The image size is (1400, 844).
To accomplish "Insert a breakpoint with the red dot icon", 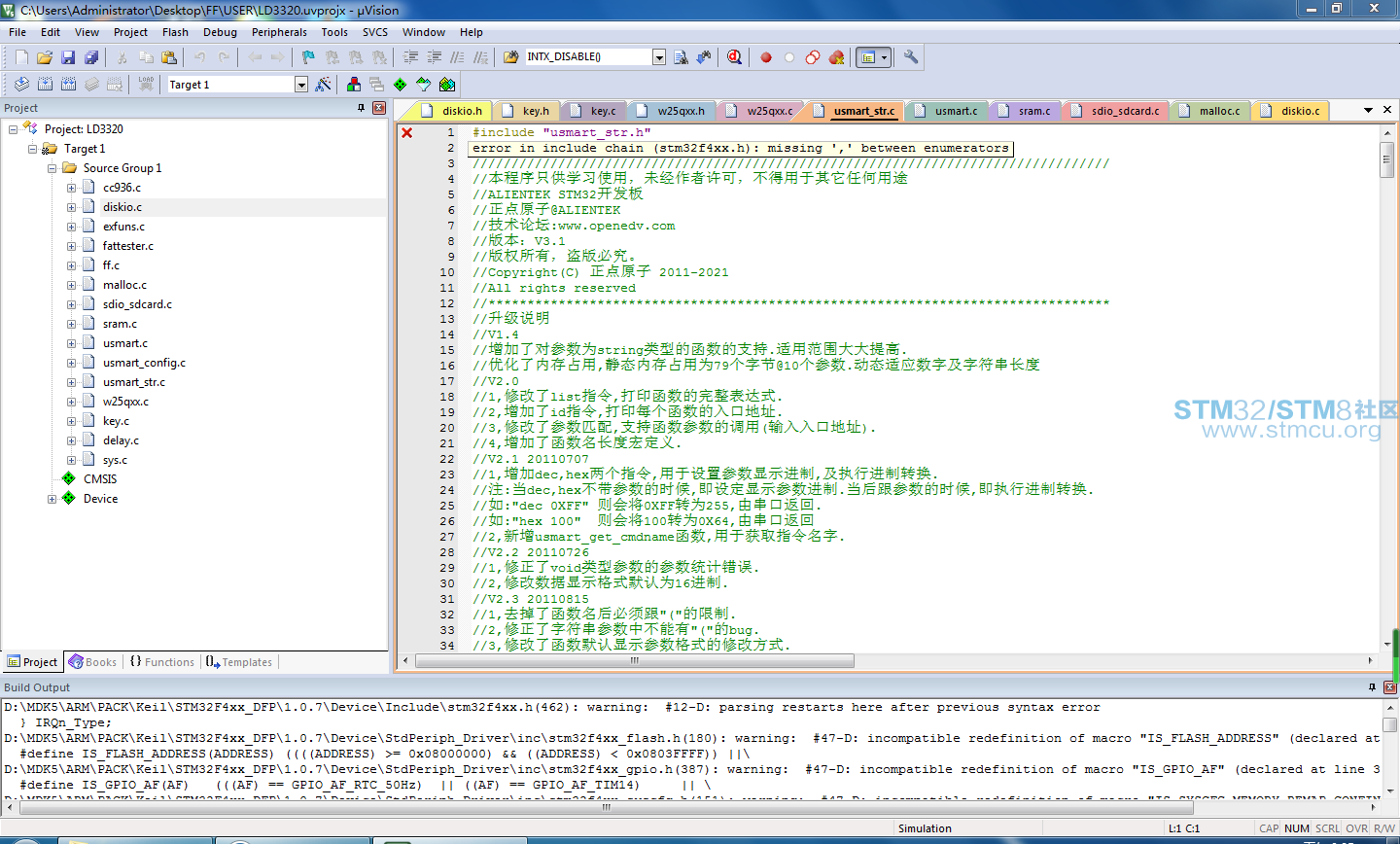I will pos(766,57).
